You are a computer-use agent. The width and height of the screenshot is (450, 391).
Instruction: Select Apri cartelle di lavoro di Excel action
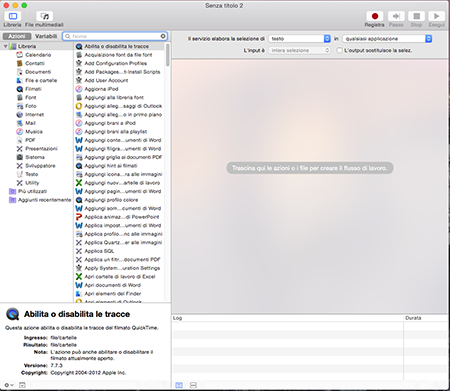coord(119,277)
